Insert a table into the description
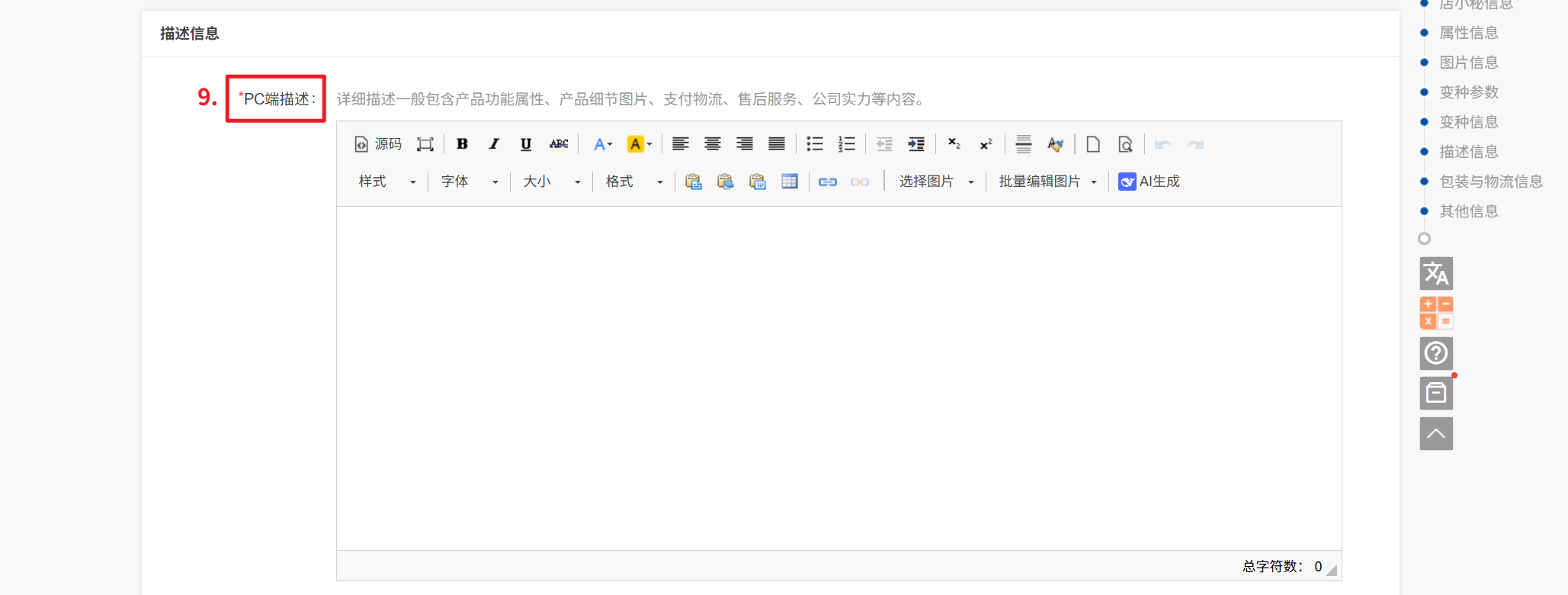Screen dimensions: 1568x595 coord(790,182)
